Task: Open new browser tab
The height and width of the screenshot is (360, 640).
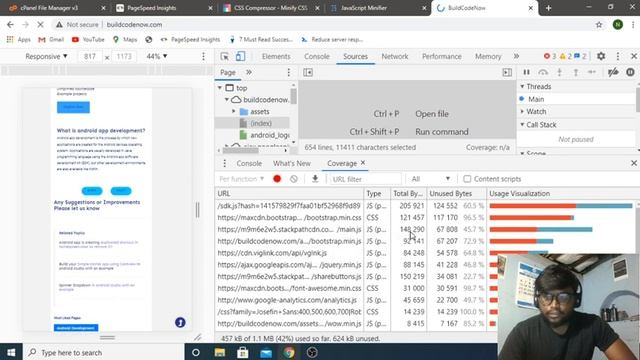Action: click(549, 8)
